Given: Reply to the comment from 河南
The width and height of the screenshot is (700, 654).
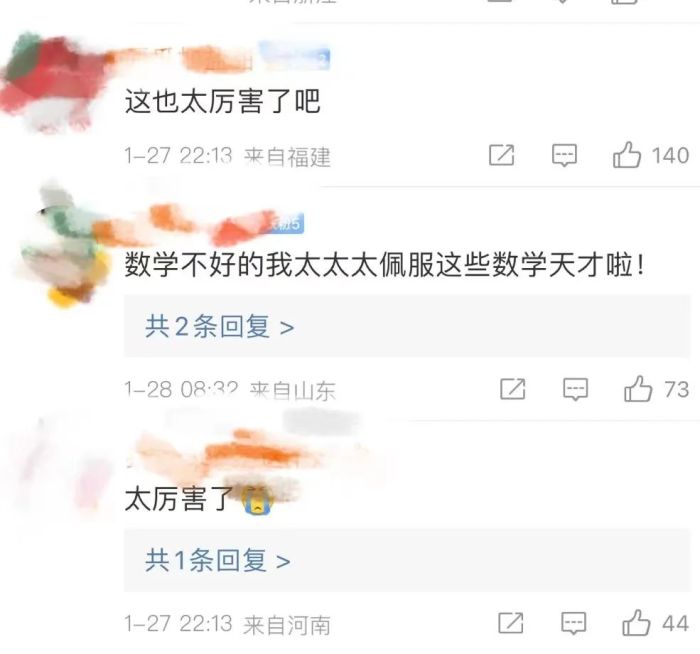Looking at the screenshot, I should [574, 623].
